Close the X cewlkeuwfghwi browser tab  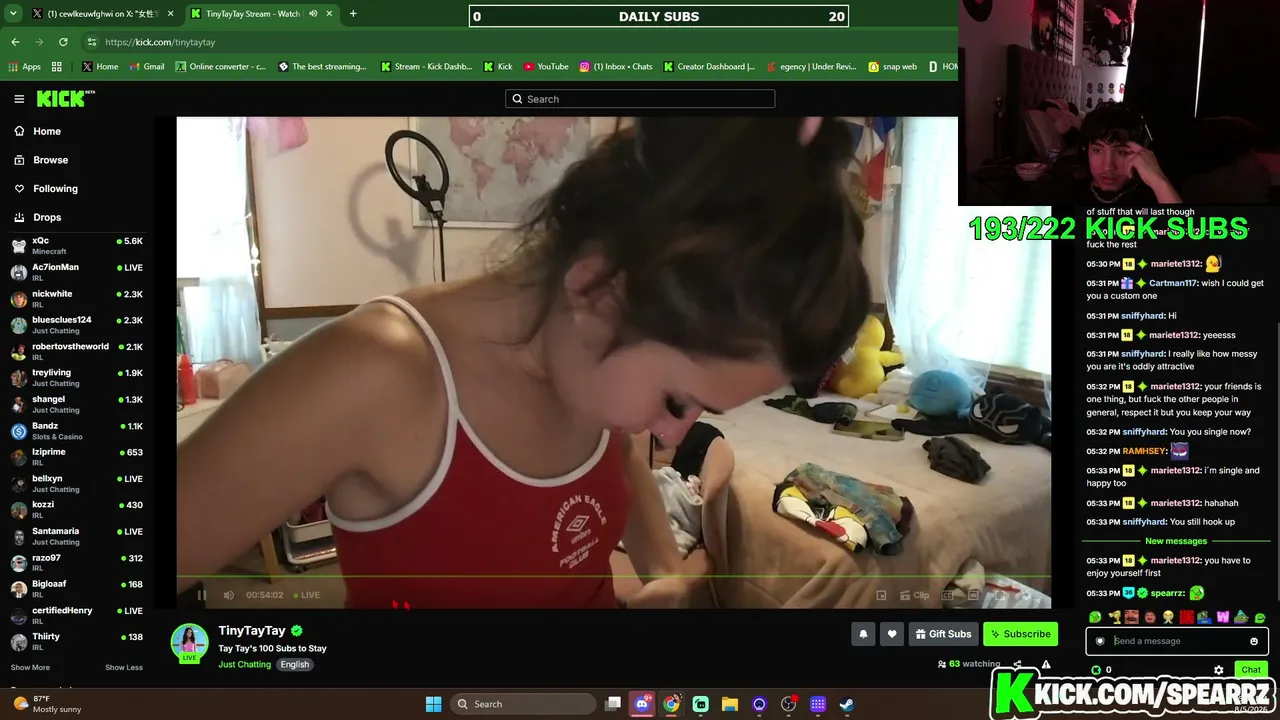pyautogui.click(x=171, y=14)
